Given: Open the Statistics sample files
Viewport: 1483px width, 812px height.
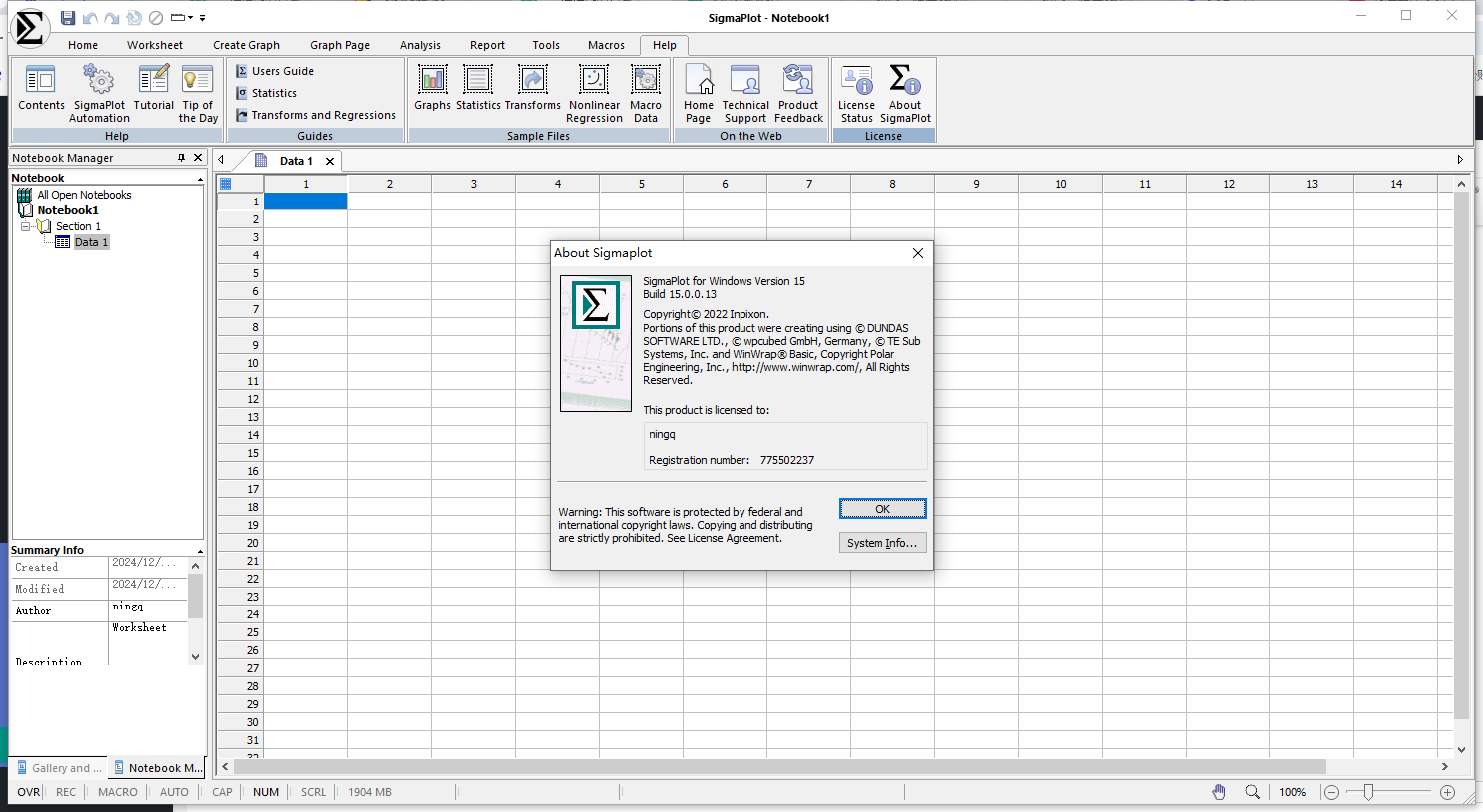Looking at the screenshot, I should click(x=478, y=88).
